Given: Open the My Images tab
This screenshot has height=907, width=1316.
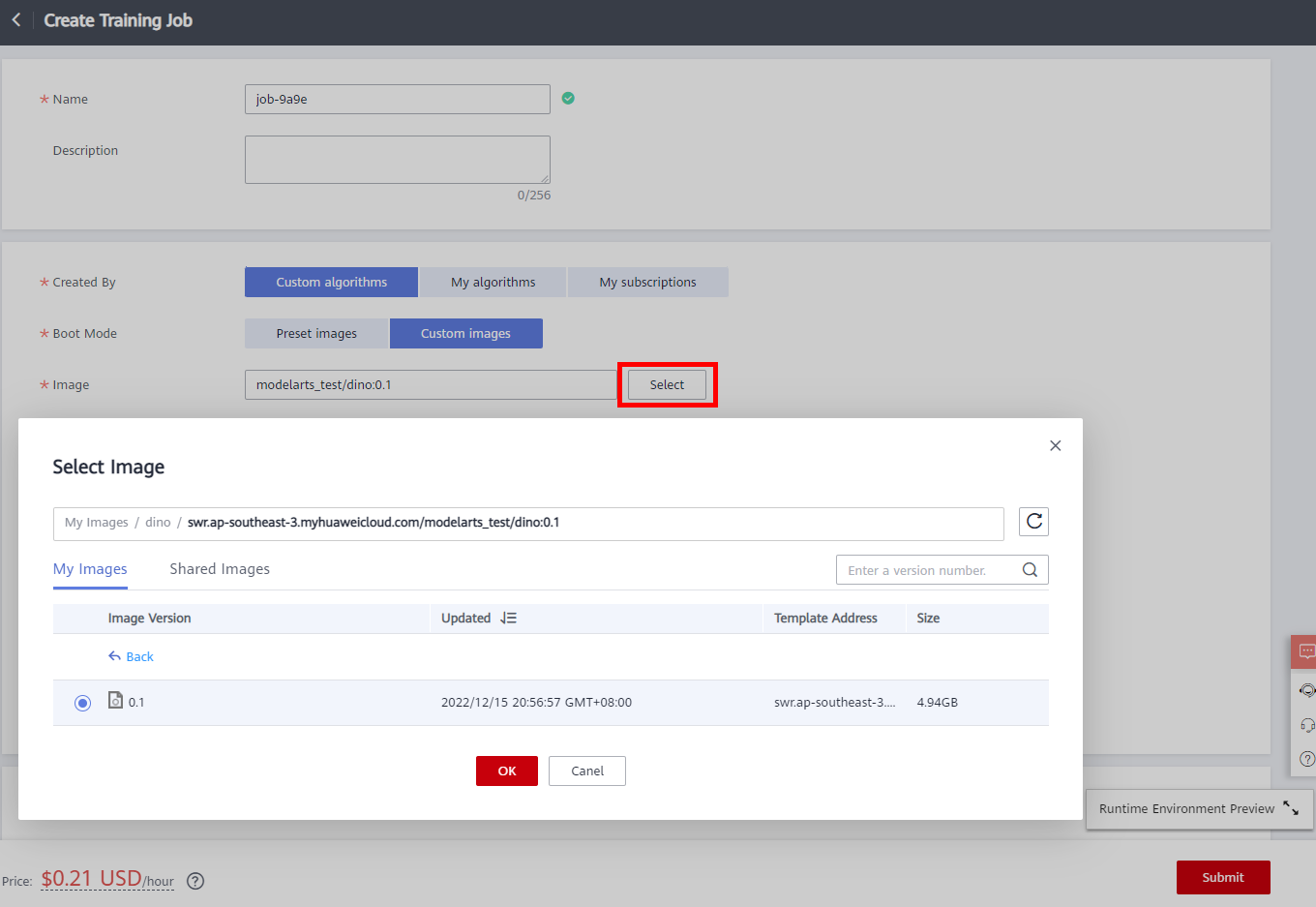Looking at the screenshot, I should [90, 569].
